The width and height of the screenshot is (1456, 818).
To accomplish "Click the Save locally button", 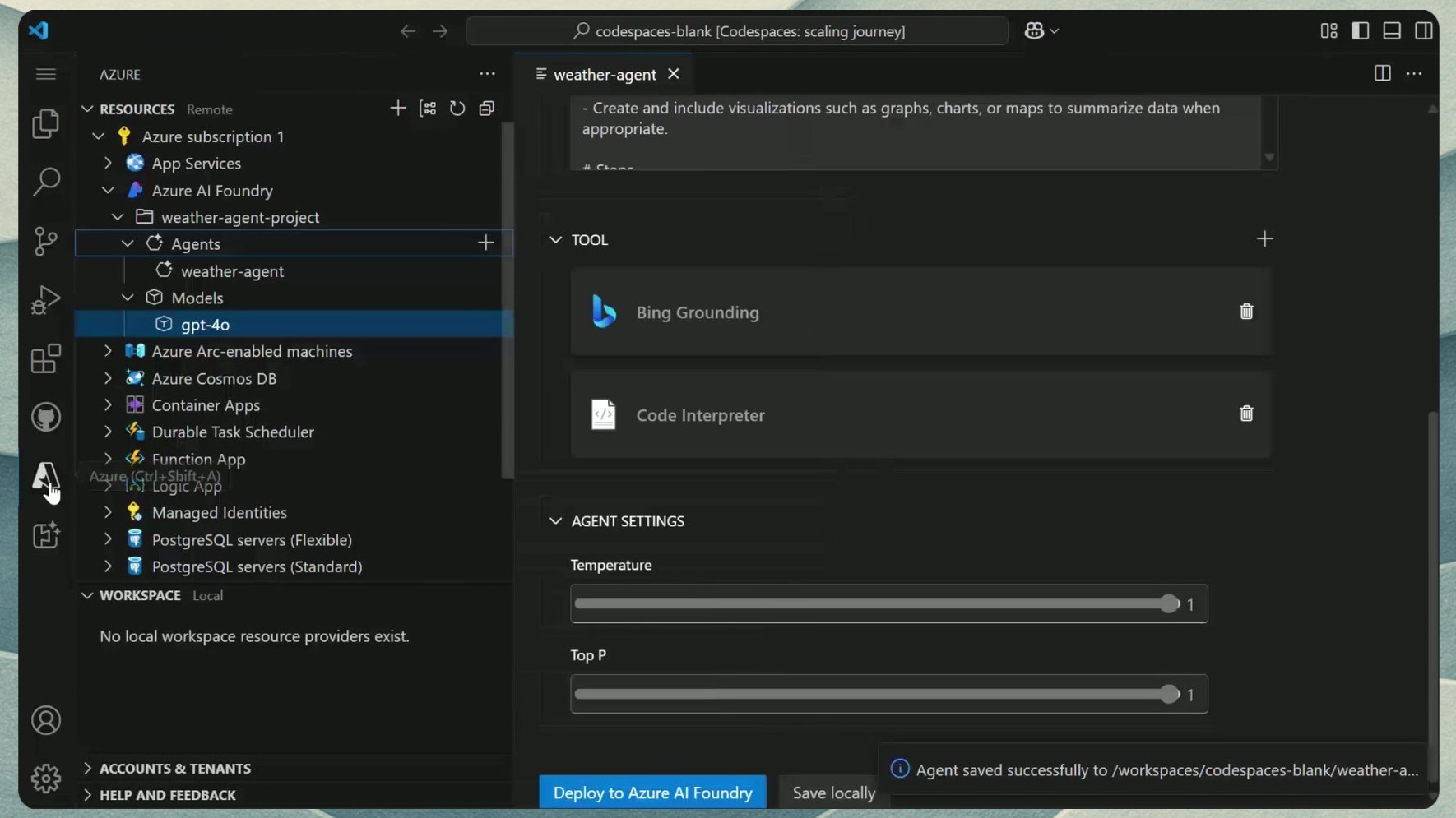I will [x=833, y=793].
